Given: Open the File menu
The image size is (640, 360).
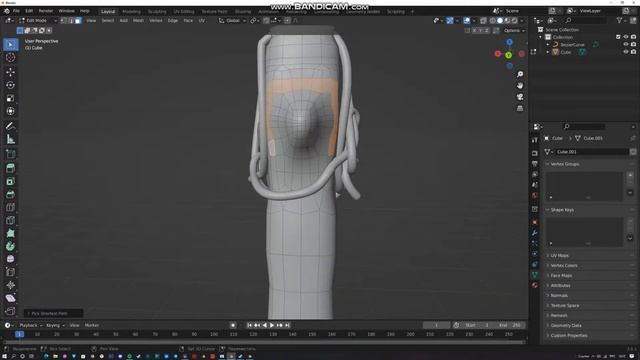Looking at the screenshot, I should [x=16, y=11].
